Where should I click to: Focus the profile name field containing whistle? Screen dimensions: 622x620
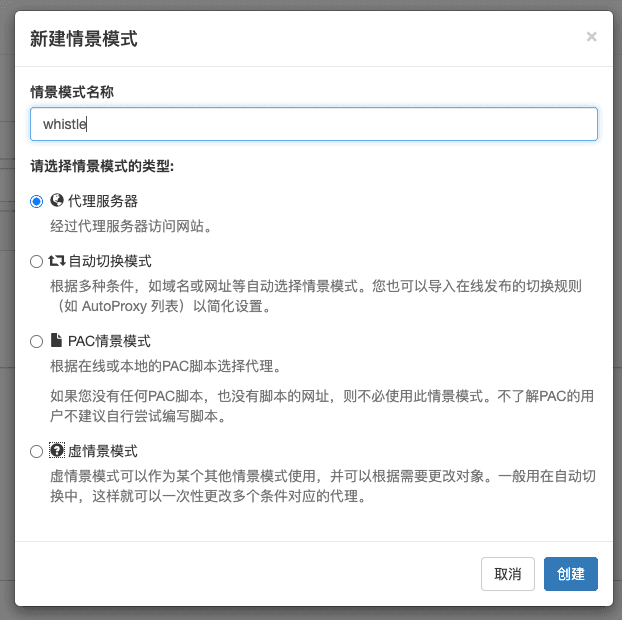point(314,124)
